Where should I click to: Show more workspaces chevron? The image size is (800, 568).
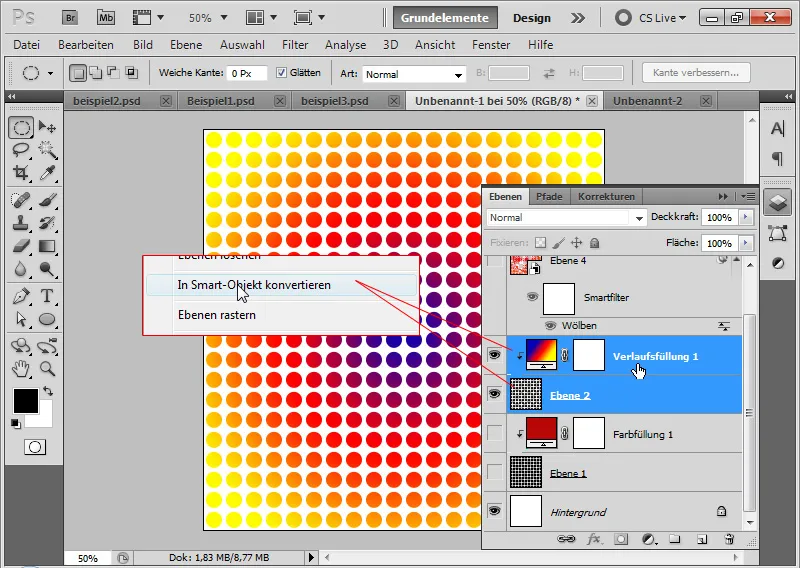click(578, 18)
